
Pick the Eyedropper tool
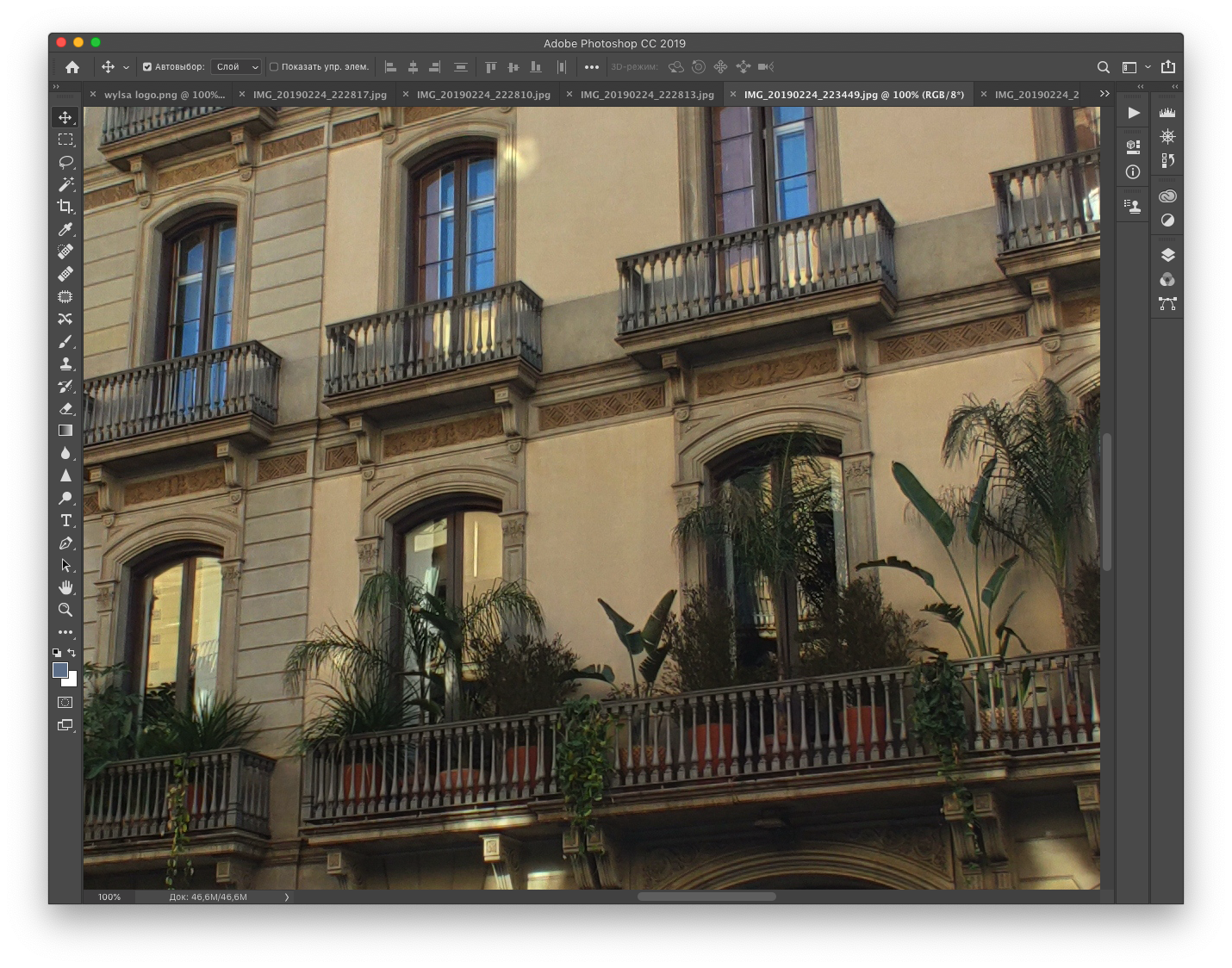coord(65,229)
